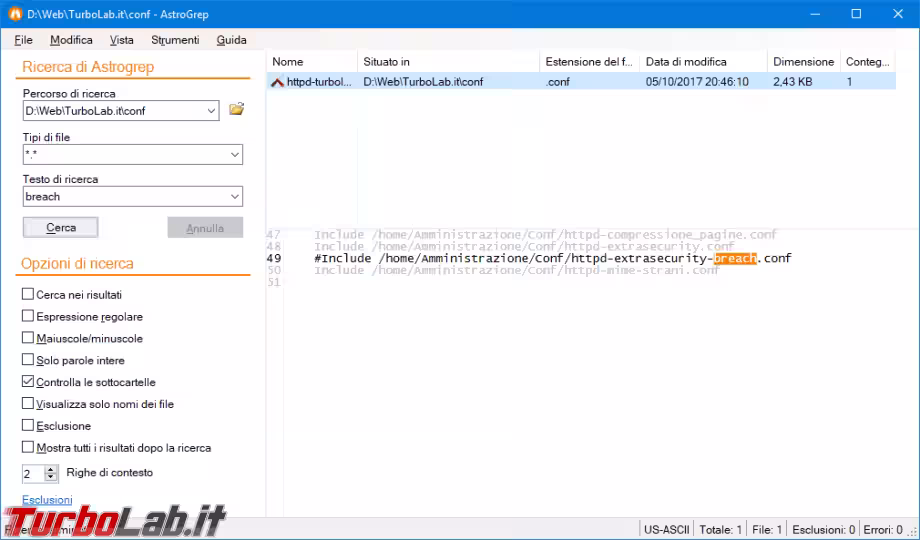The image size is (920, 540).
Task: Expand the Percorso di ricerca dropdown
Action: click(x=211, y=111)
